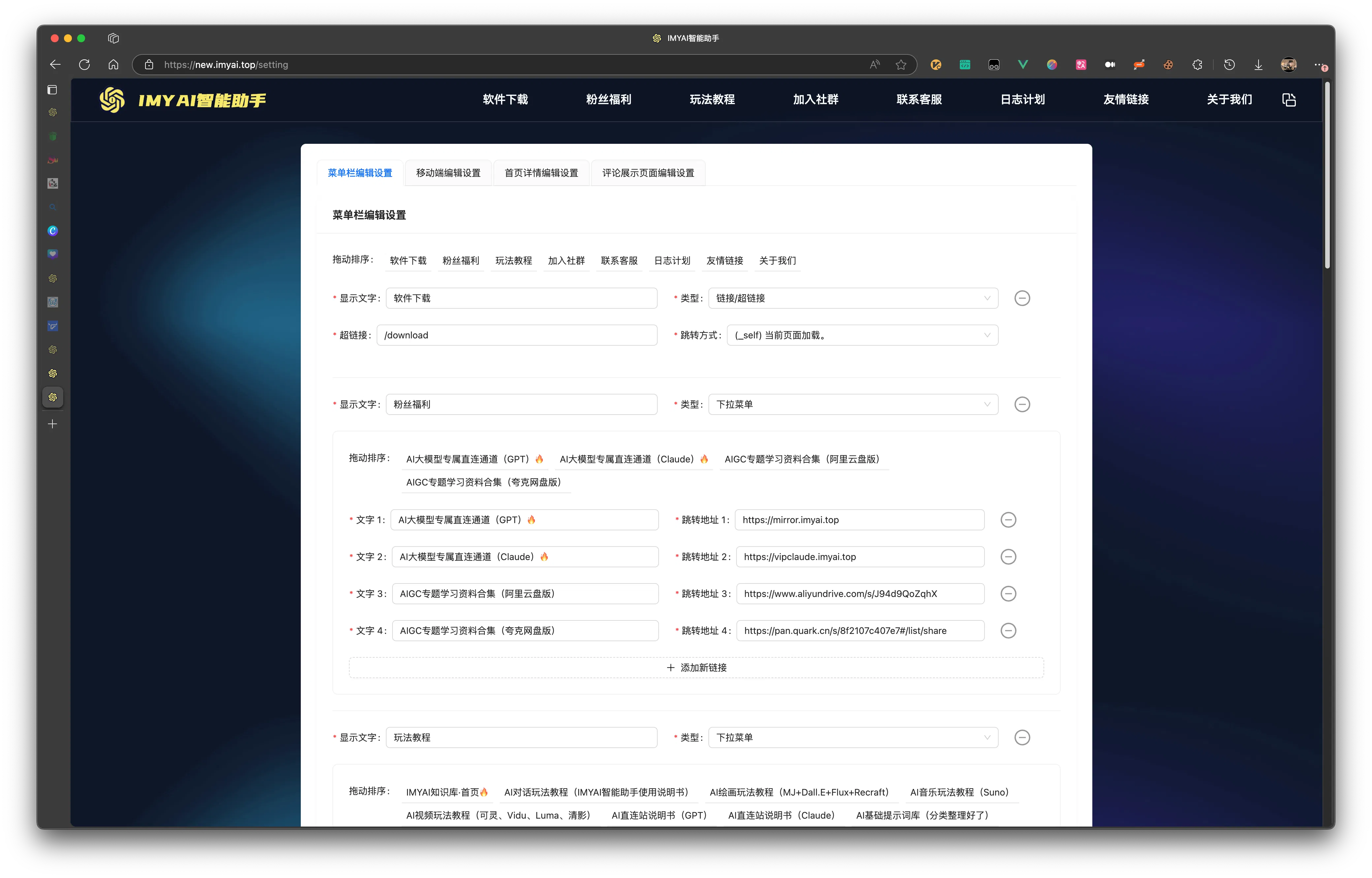Switch to 评论展示页面编辑设置 tab
Image resolution: width=1372 pixels, height=878 pixels.
tap(648, 173)
